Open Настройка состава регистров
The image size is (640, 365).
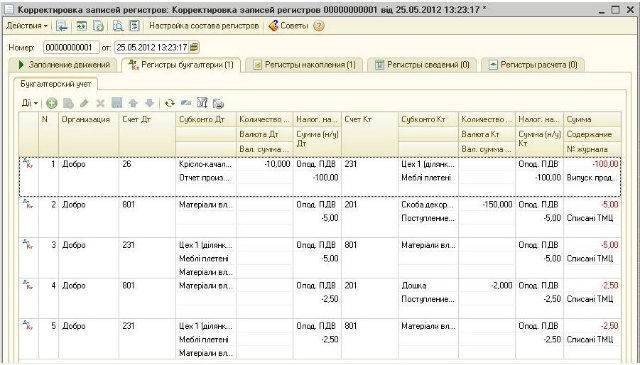204,26
